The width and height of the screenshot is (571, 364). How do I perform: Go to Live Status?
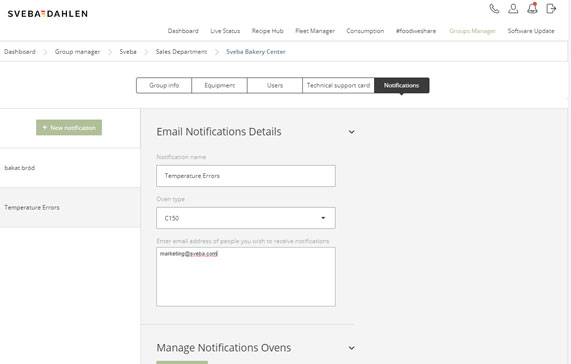(225, 31)
